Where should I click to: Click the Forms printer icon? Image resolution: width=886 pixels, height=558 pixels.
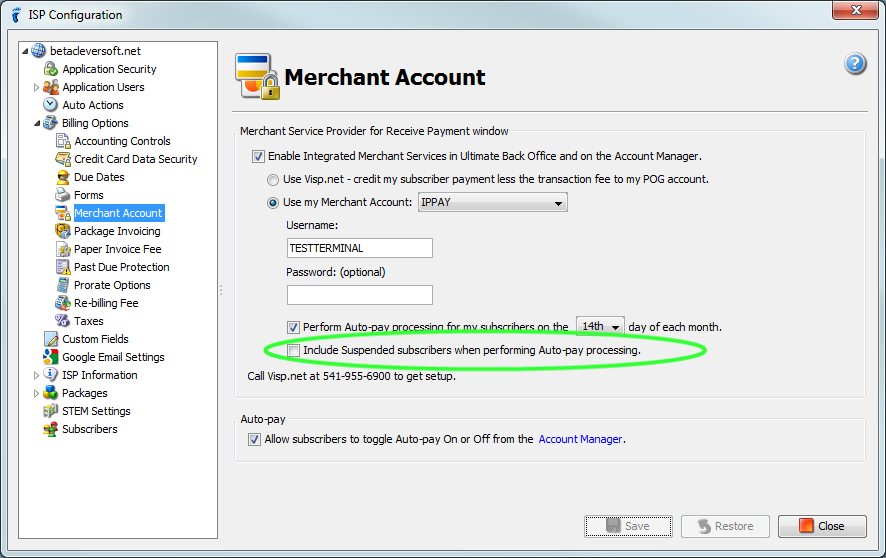pyautogui.click(x=63, y=195)
